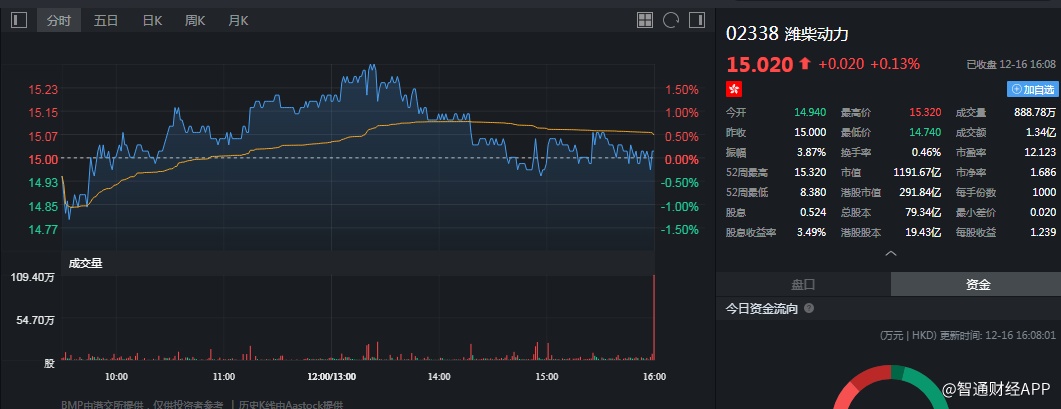
Task: Click the 成交量 volume panel label
Action: click(85, 263)
